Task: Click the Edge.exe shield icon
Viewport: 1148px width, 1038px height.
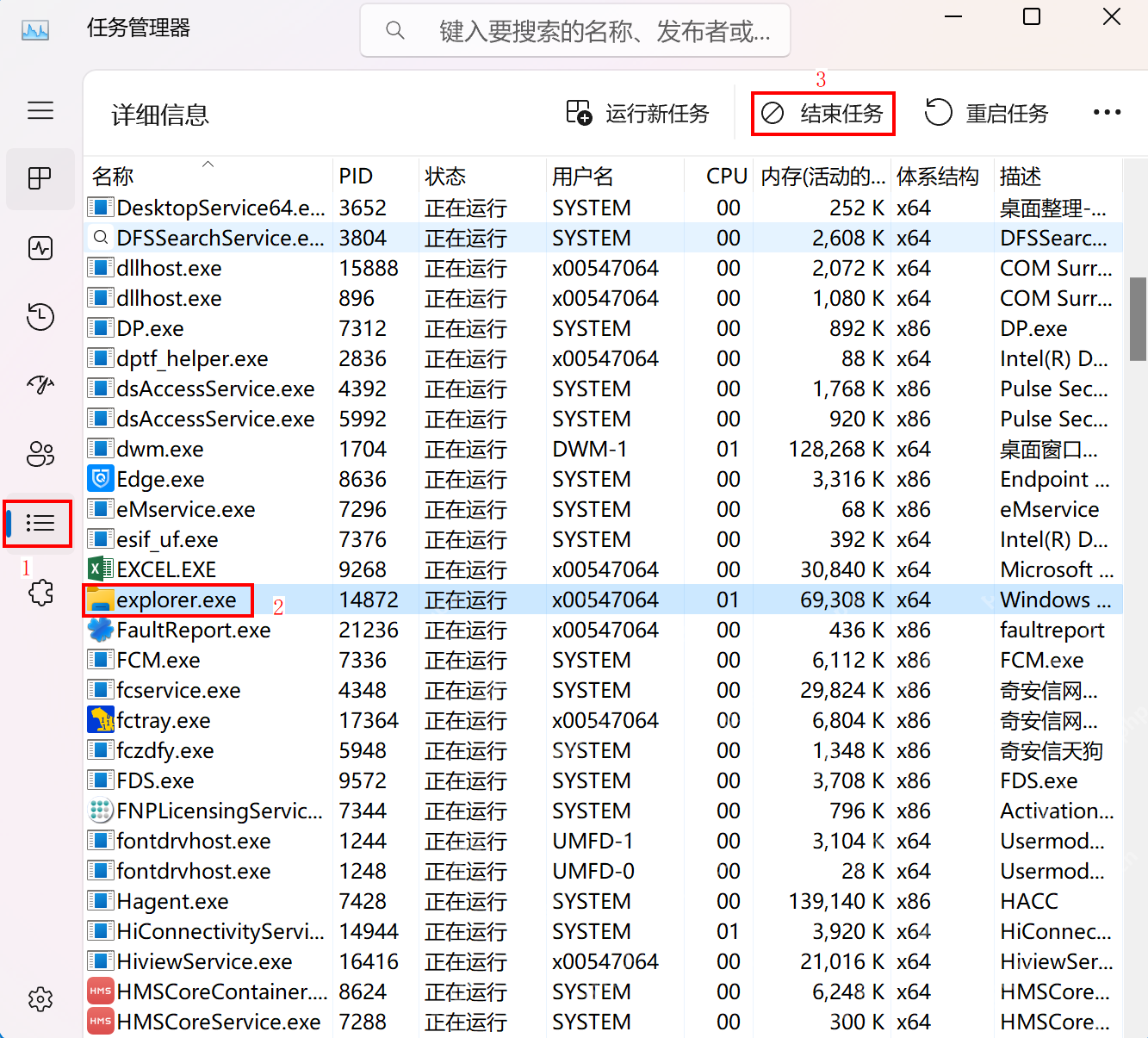Action: (x=101, y=479)
